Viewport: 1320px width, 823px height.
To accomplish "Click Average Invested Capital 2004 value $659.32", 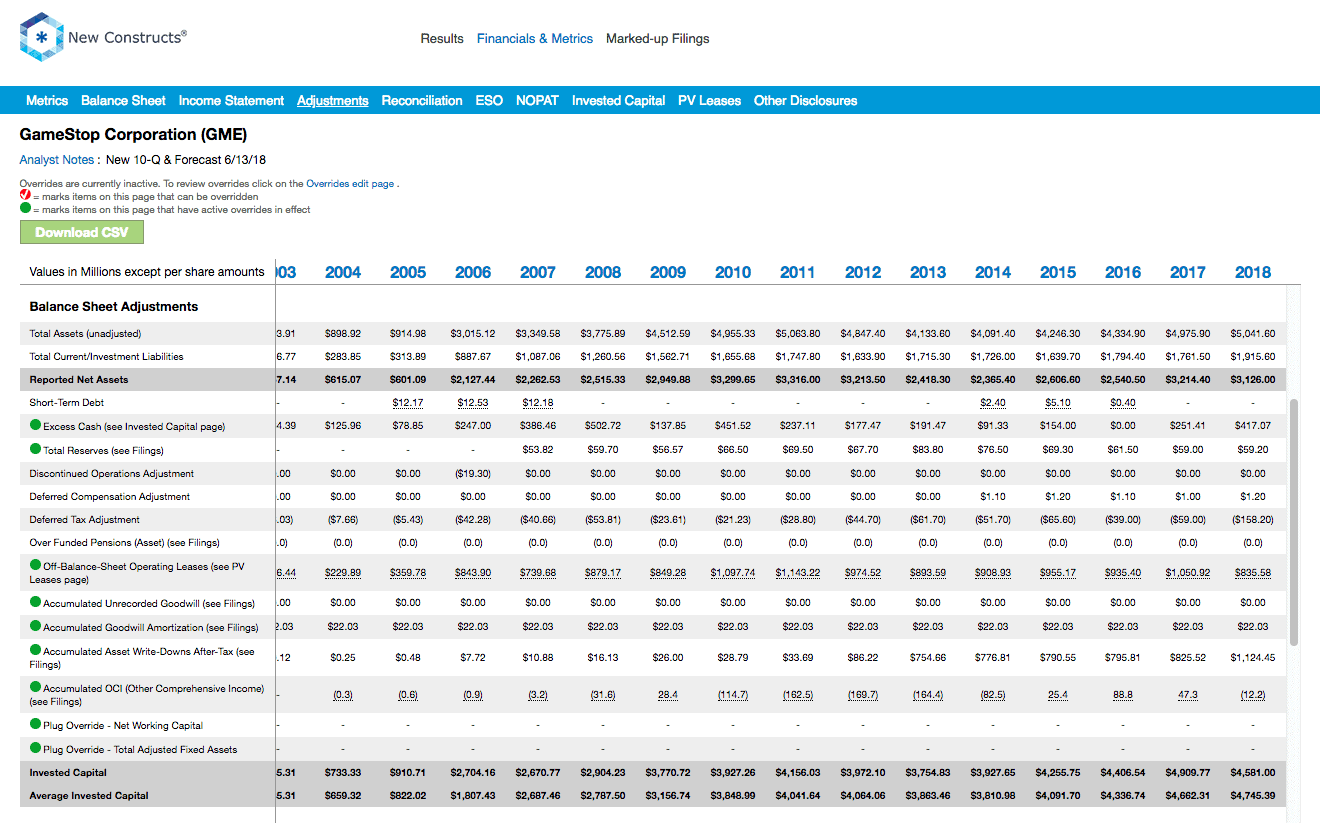I will 343,796.
